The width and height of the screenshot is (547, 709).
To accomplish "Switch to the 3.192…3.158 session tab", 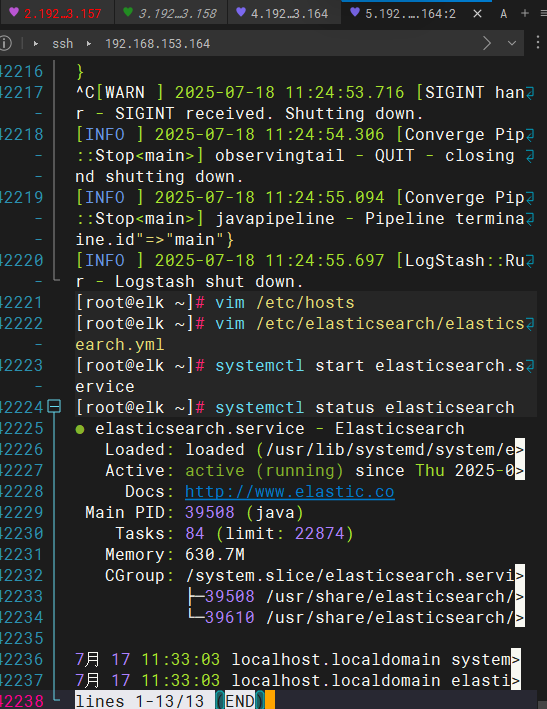I will click(x=171, y=13).
